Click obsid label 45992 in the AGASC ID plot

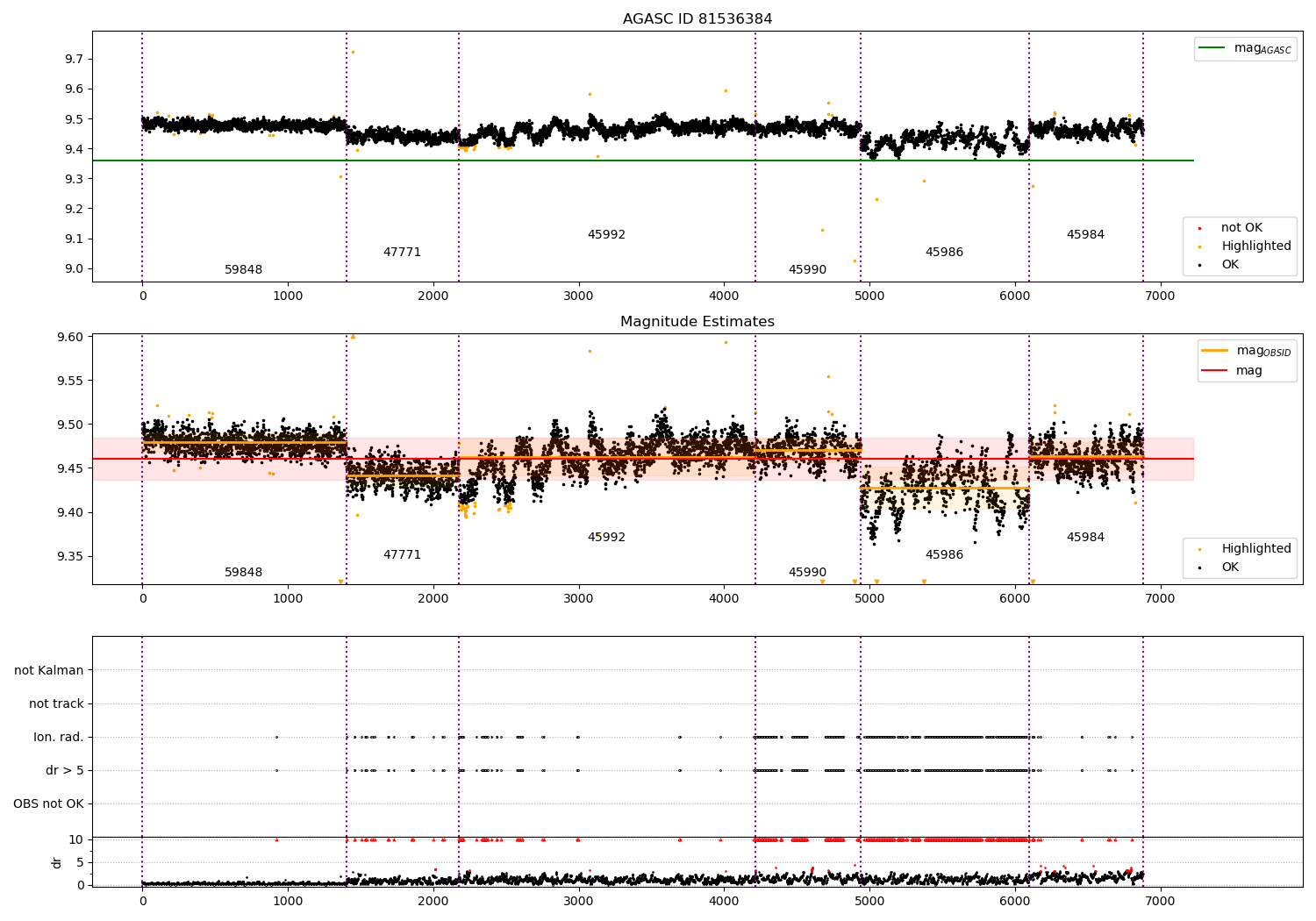(x=606, y=235)
